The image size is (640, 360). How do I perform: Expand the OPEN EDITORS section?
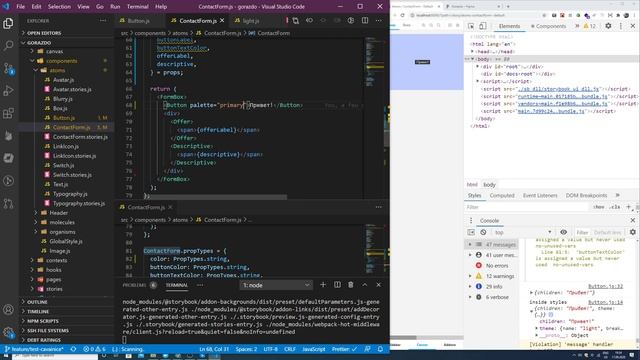(44, 33)
